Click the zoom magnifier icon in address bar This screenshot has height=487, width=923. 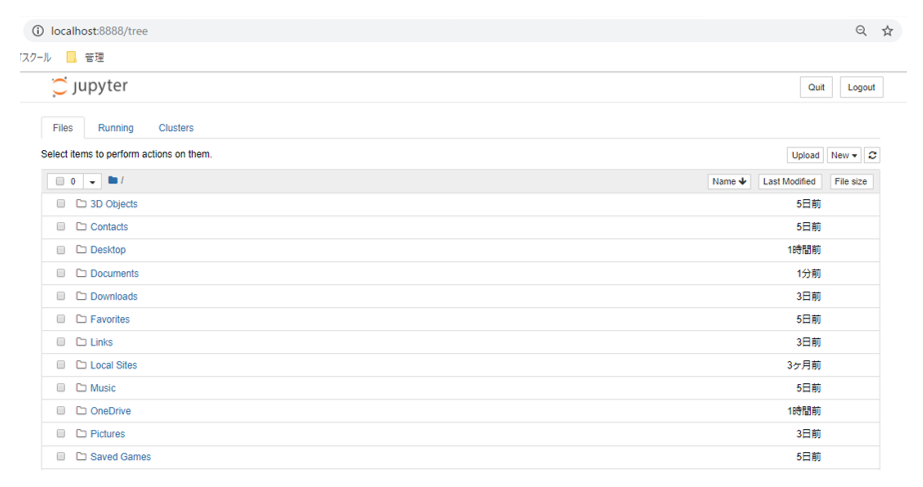click(x=861, y=31)
